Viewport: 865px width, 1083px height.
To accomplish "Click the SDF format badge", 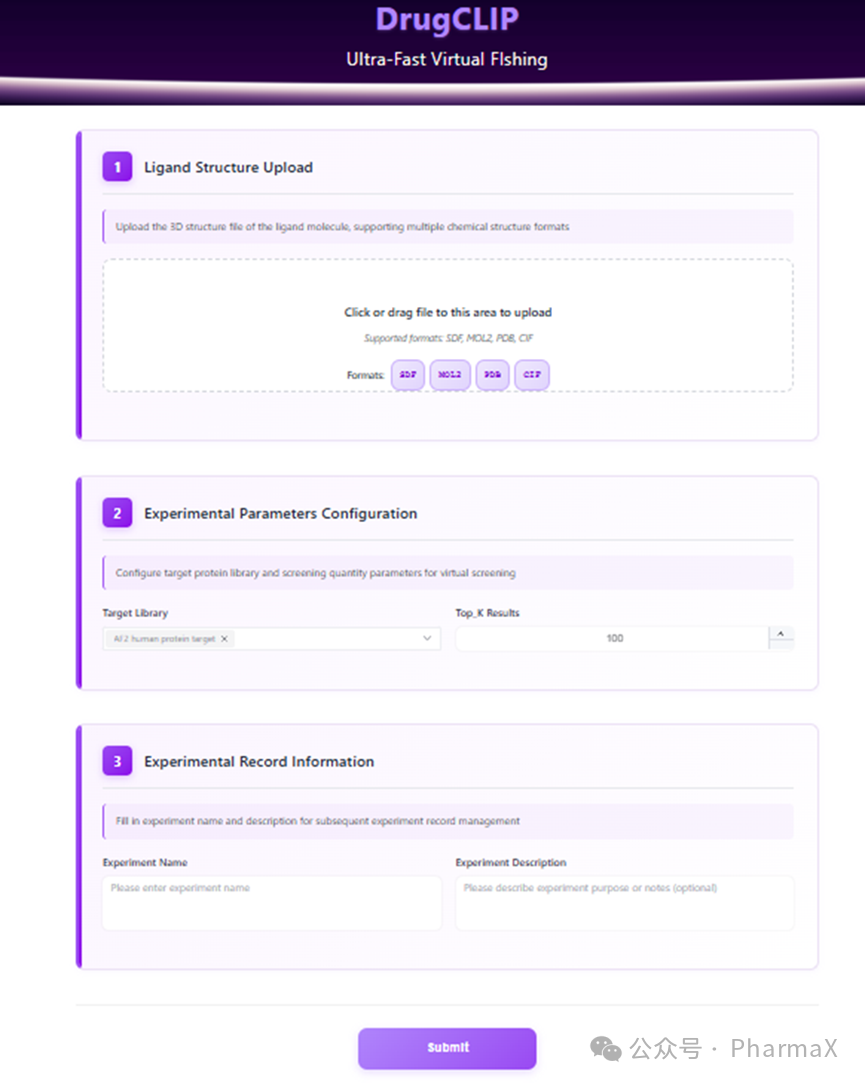I will coord(408,375).
